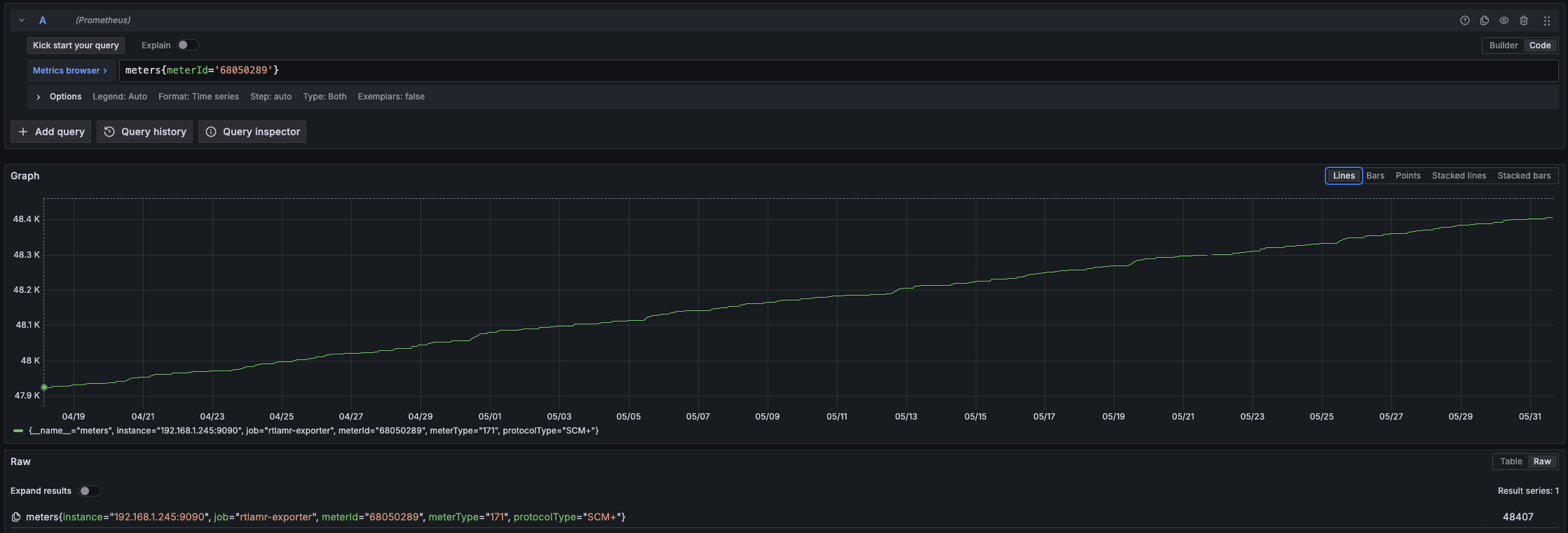Screen dimensions: 1568x533
Task: Click query letter A name
Action: (43, 20)
